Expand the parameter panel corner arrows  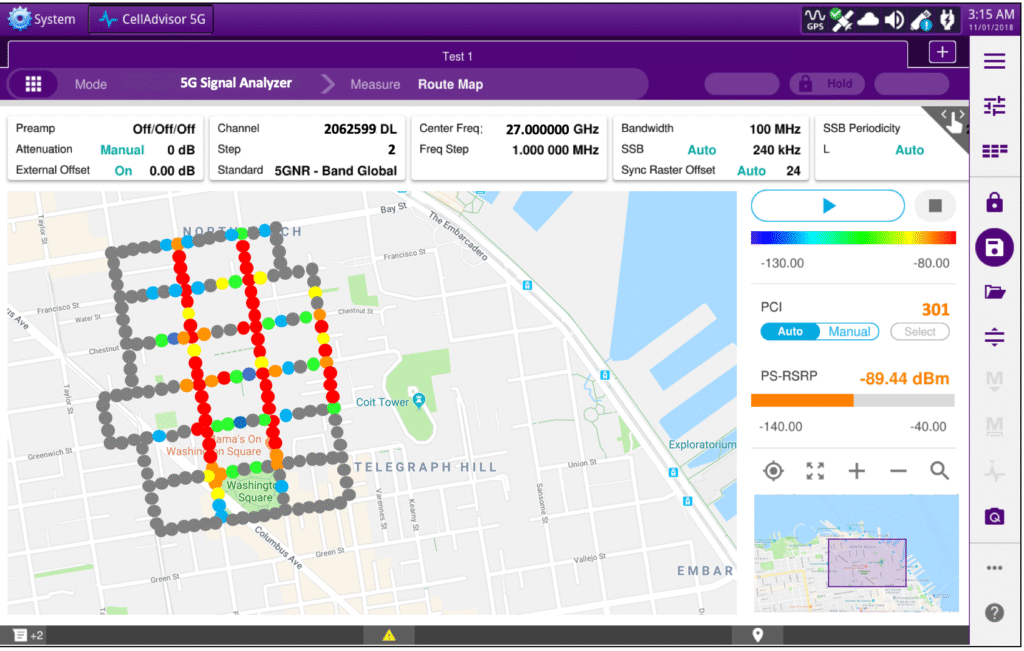pyautogui.click(x=955, y=118)
